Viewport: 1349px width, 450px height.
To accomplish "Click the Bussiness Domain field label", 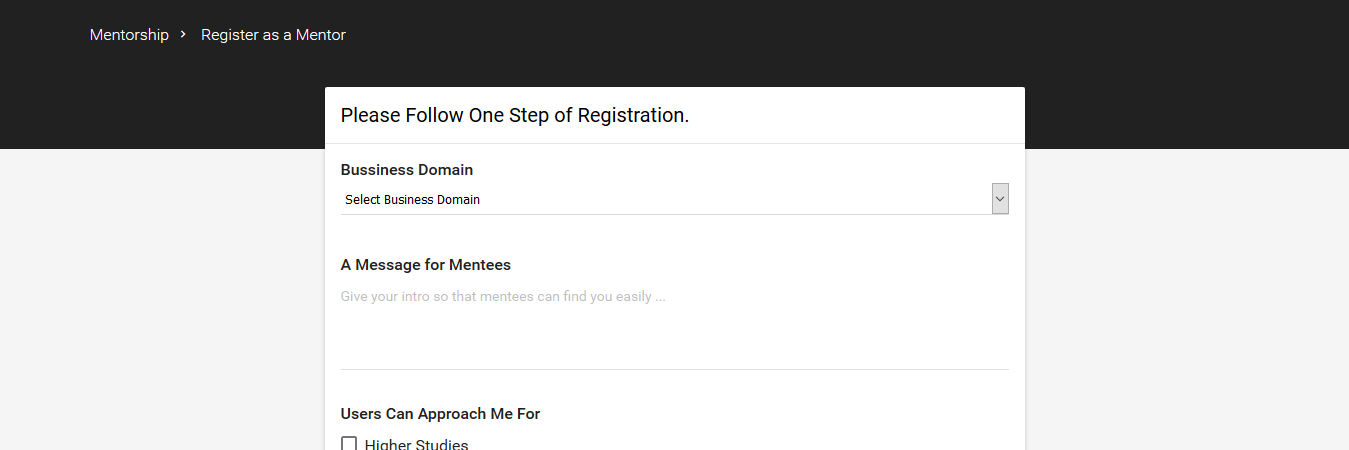I will tap(406, 170).
